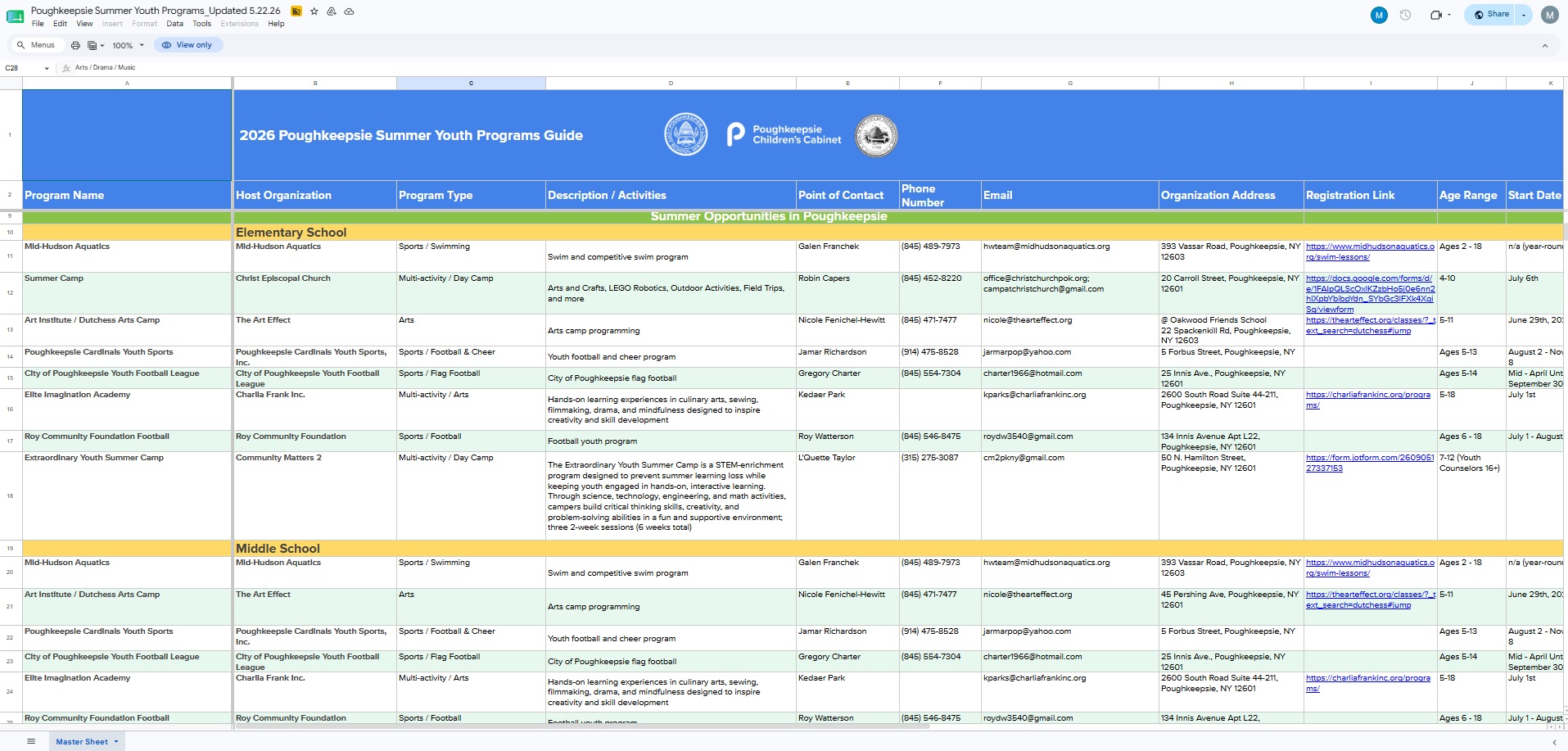The width and height of the screenshot is (1568, 751).
Task: Select the Age Range header cell
Action: coord(1471,195)
